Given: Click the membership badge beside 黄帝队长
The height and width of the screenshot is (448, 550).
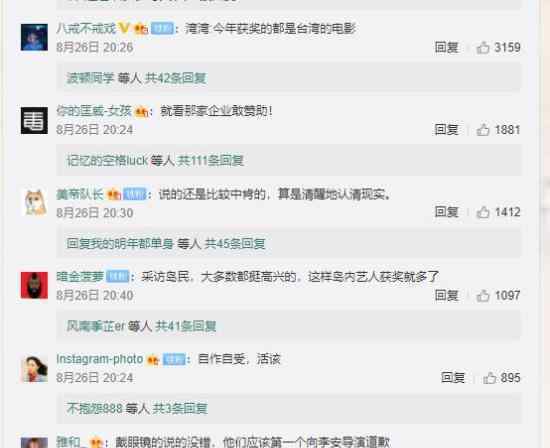Looking at the screenshot, I should (114, 194).
